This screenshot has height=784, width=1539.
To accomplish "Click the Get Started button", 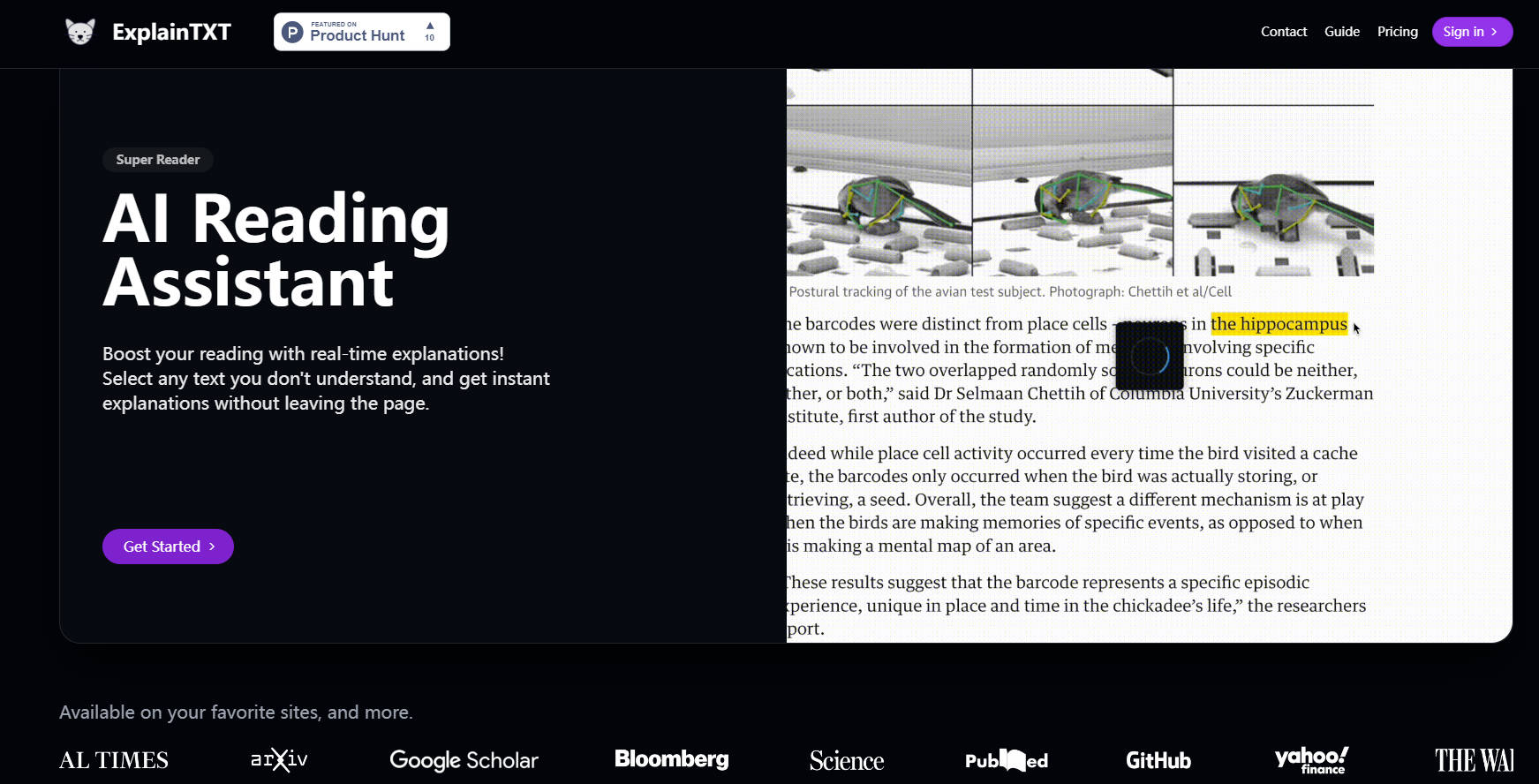I will point(168,547).
